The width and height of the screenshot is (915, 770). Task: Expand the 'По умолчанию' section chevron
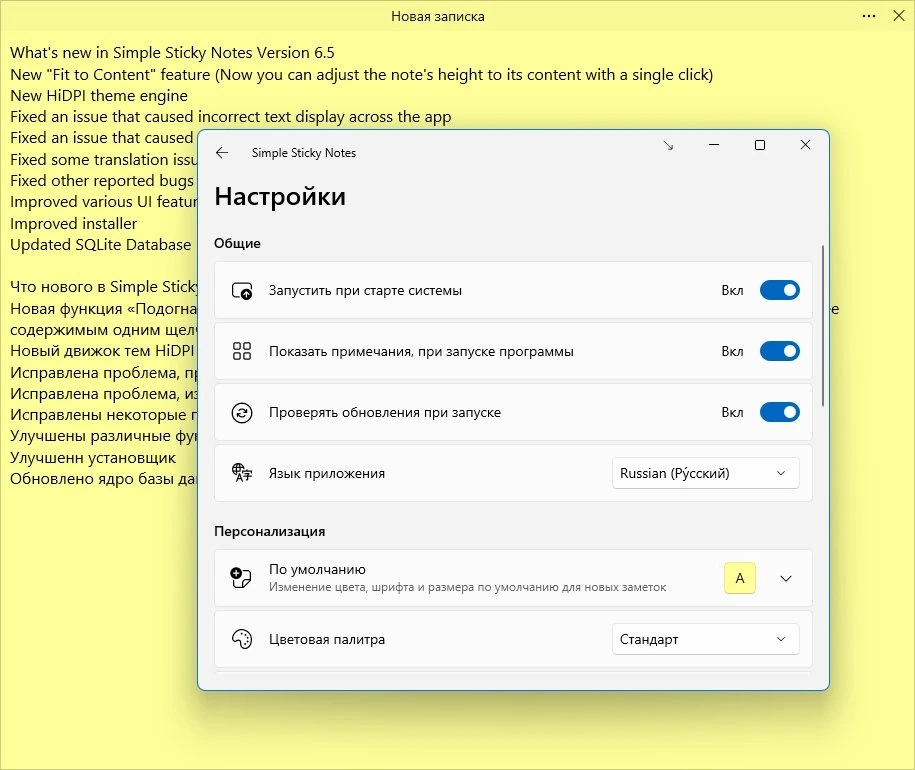(x=786, y=579)
